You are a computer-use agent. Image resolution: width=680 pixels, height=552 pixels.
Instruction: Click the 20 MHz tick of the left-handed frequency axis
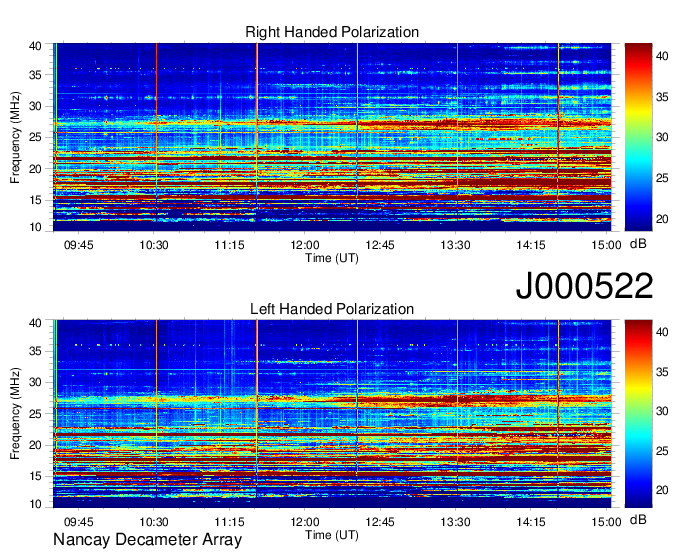tap(35, 445)
